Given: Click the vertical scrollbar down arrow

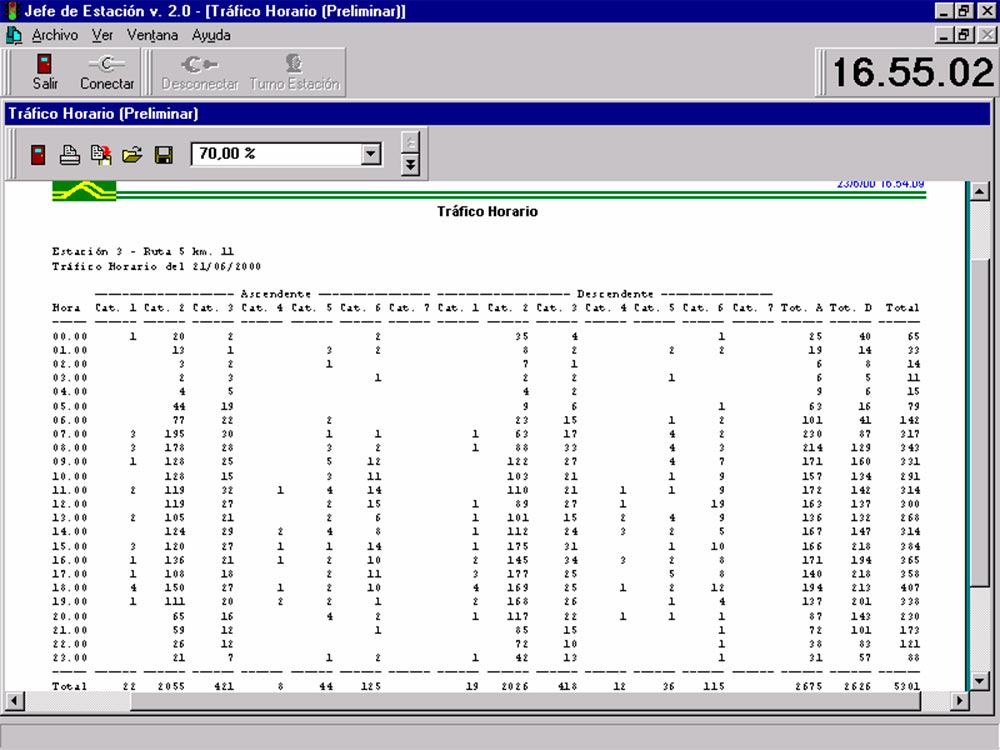Looking at the screenshot, I should (979, 680).
